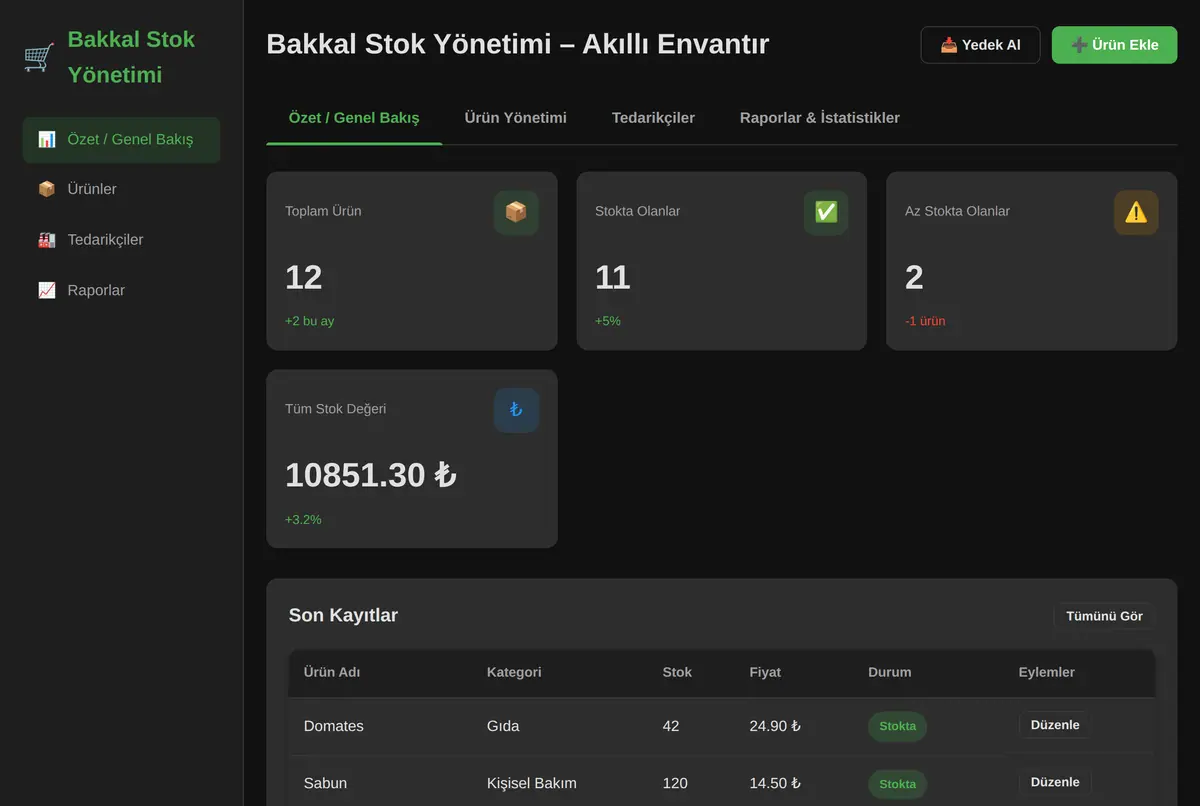Click the Kişisel Bakım category cell

pos(532,783)
